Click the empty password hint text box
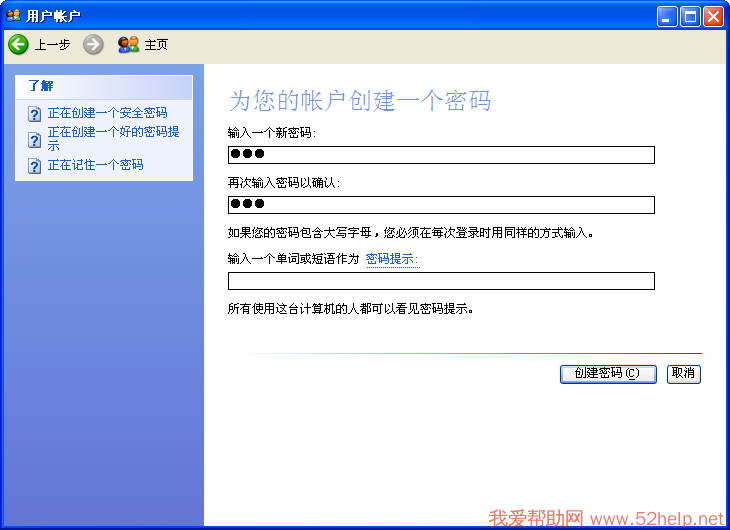Screen dimensions: 730x530 tap(441, 281)
